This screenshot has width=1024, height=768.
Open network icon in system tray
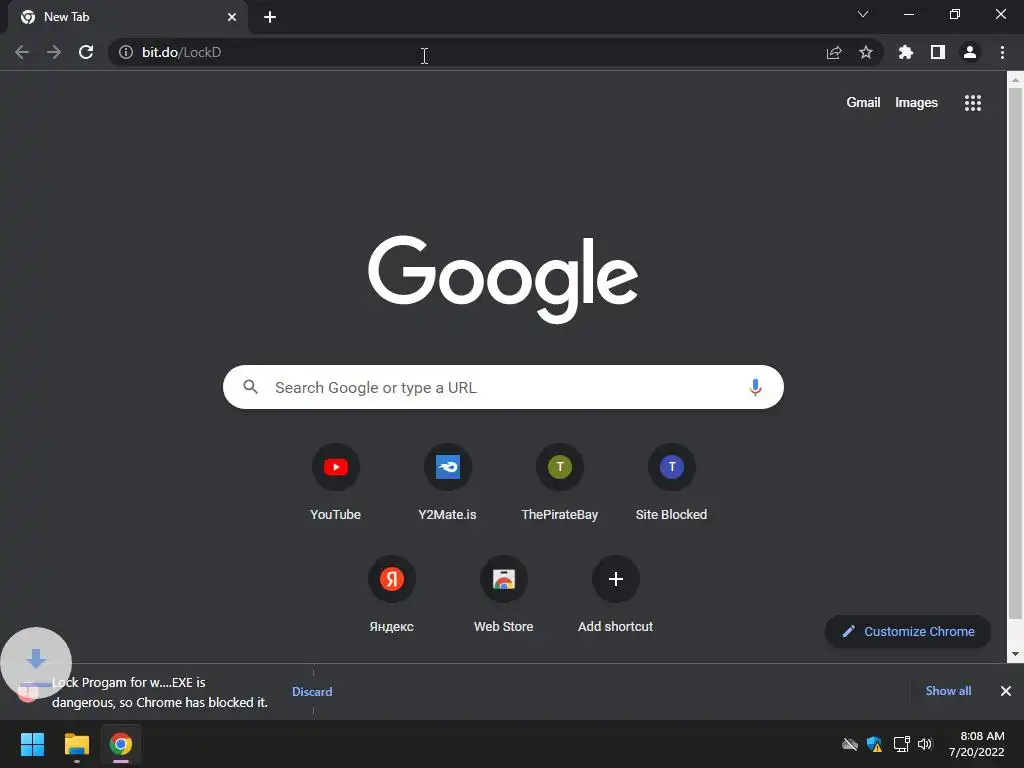point(901,744)
